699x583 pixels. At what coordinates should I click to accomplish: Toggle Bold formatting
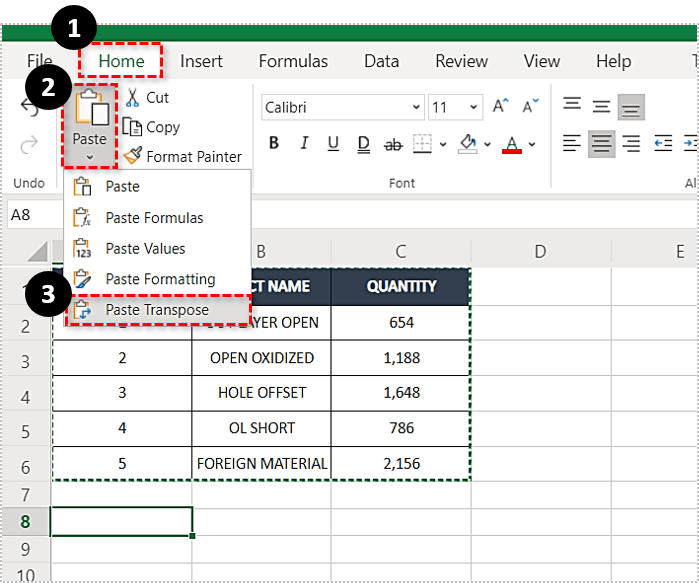click(274, 144)
